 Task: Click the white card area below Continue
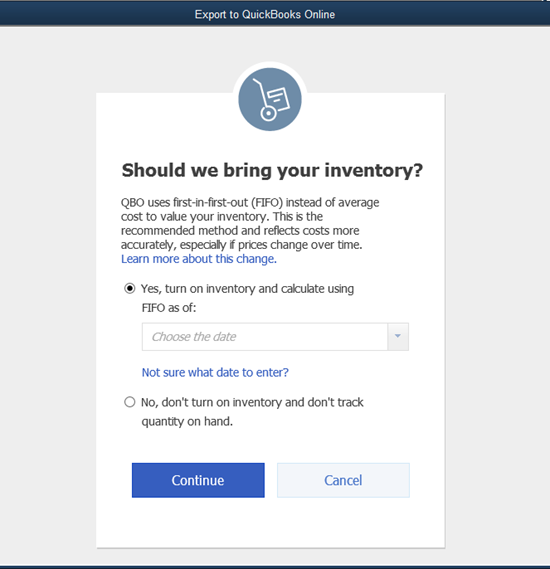pos(271,523)
